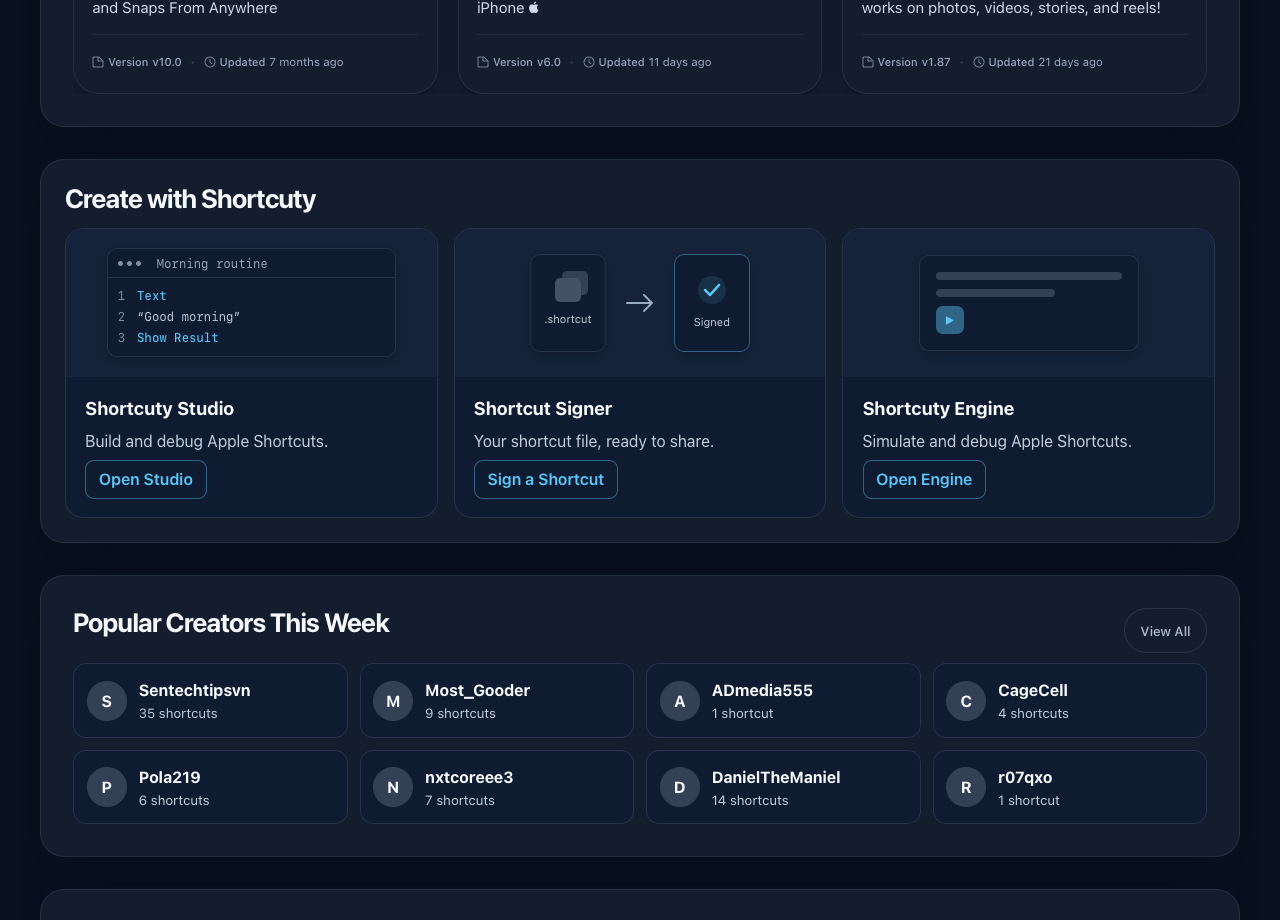Click the clock icon beside Updated 21 days ago
Viewport: 1280px width, 920px height.
point(979,62)
